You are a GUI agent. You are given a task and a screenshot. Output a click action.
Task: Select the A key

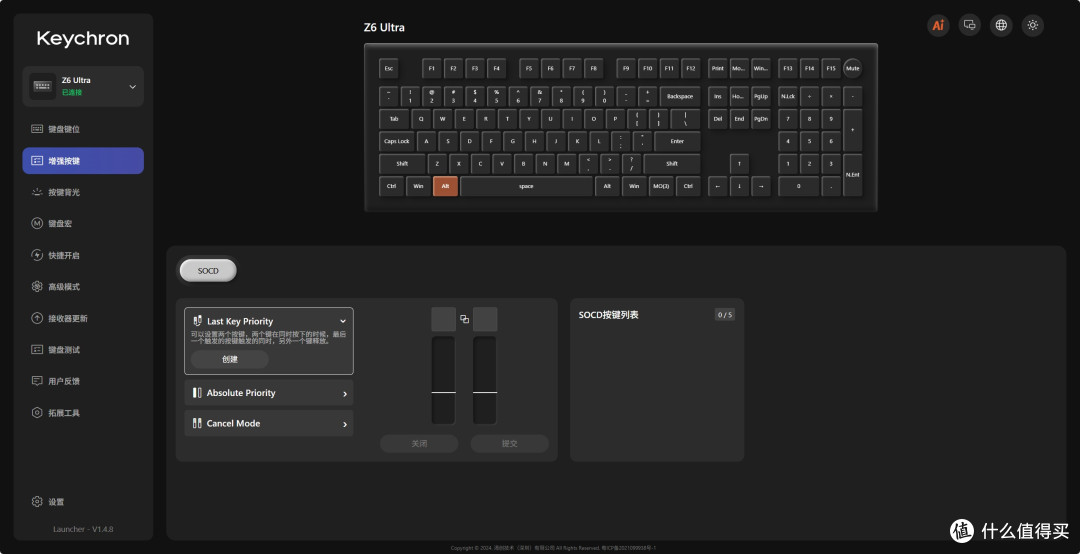click(426, 141)
